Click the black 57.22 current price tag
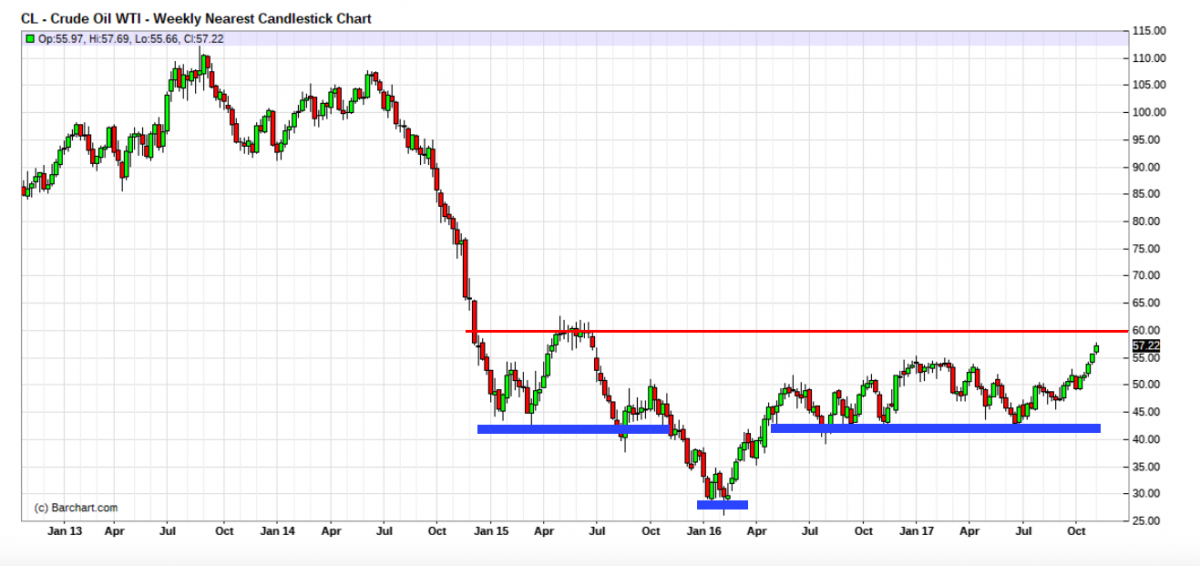This screenshot has width=1200, height=566. point(1146,346)
